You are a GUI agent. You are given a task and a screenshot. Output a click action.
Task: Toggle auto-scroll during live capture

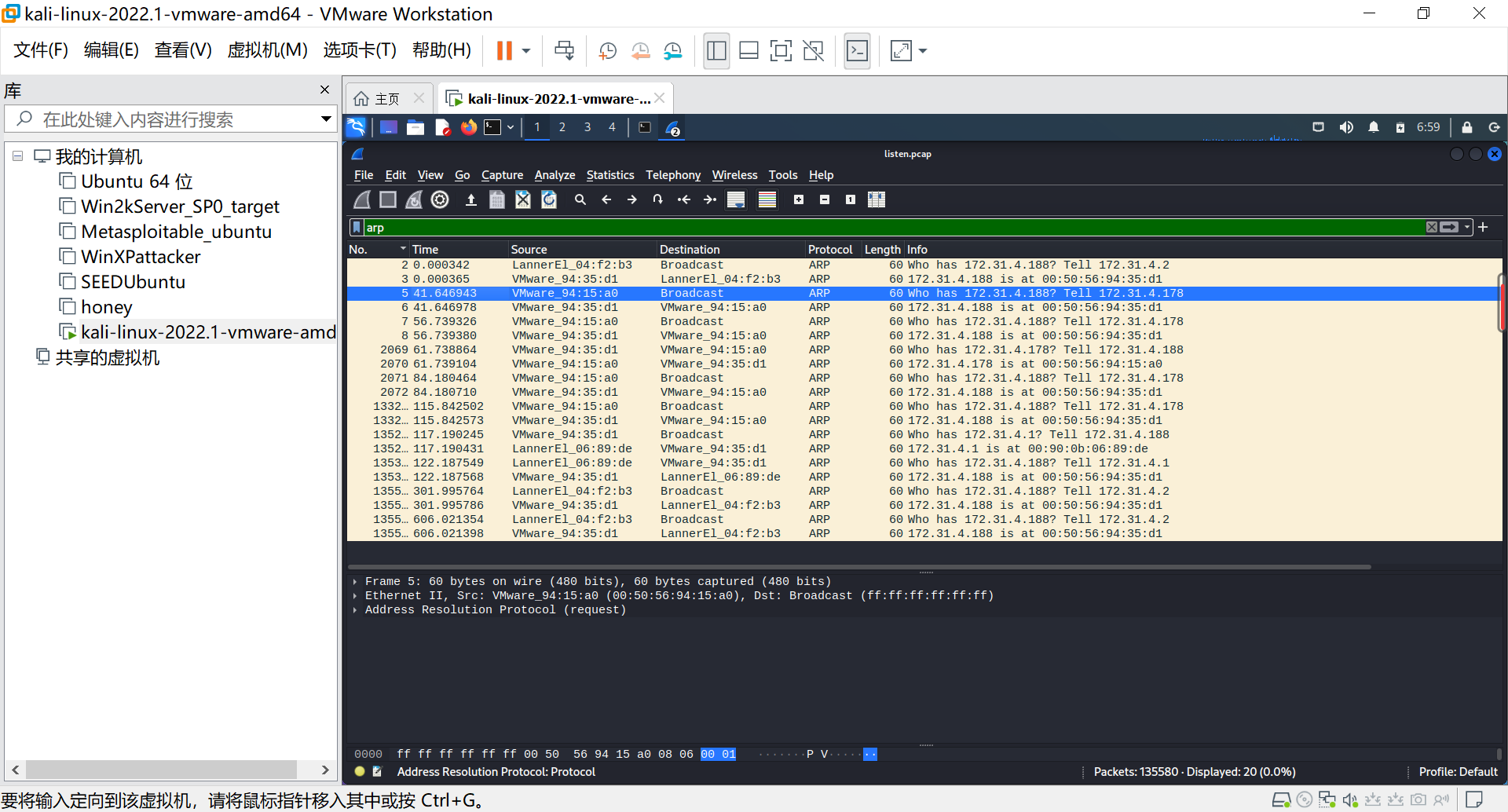(x=736, y=199)
